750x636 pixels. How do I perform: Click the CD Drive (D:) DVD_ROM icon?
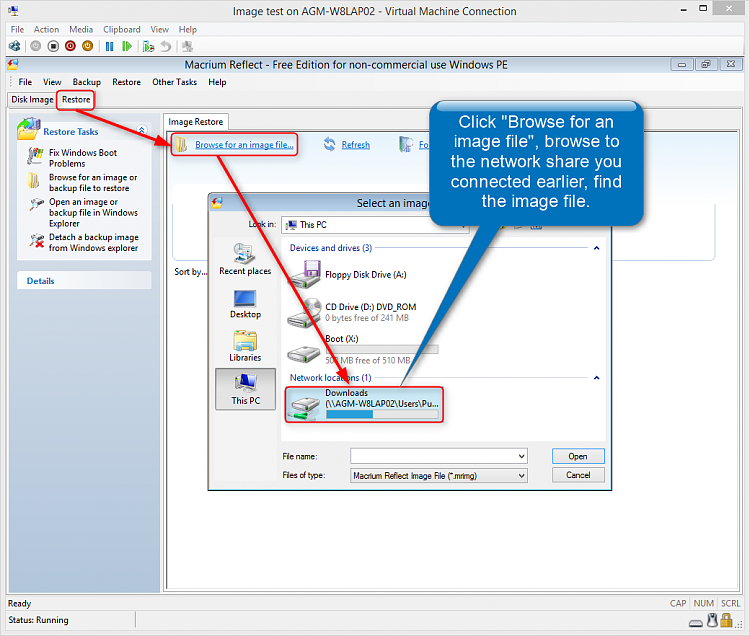tap(305, 313)
